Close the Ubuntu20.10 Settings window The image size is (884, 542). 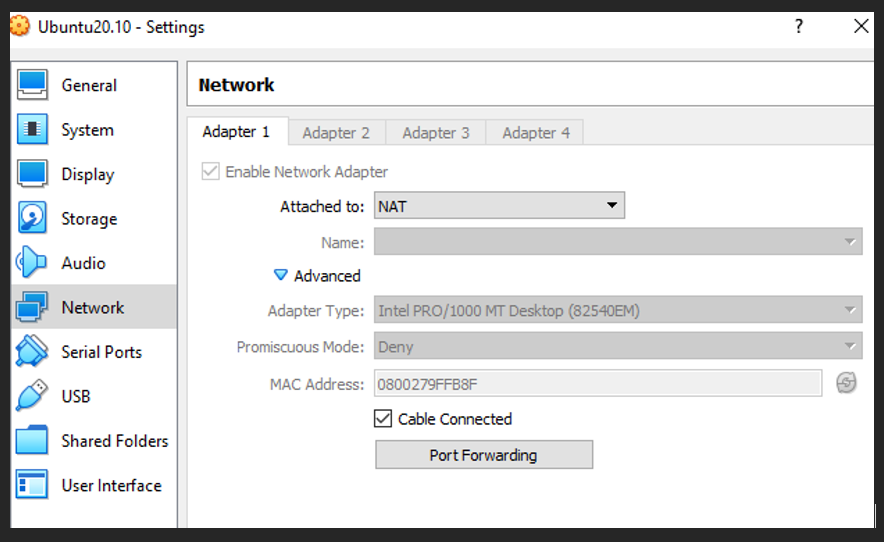(x=860, y=26)
